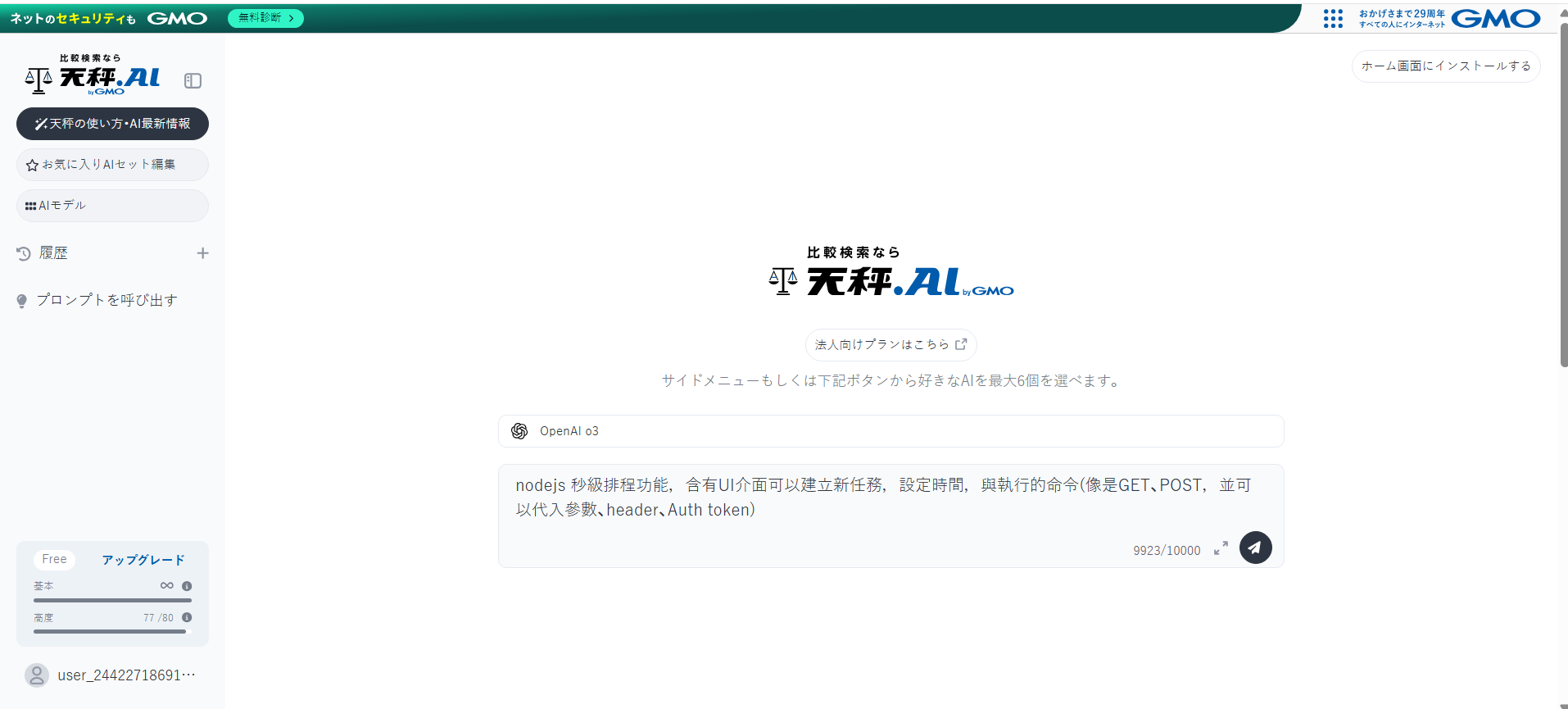This screenshot has height=709, width=1568.
Task: Click inside the prompt text area
Action: (x=891, y=498)
